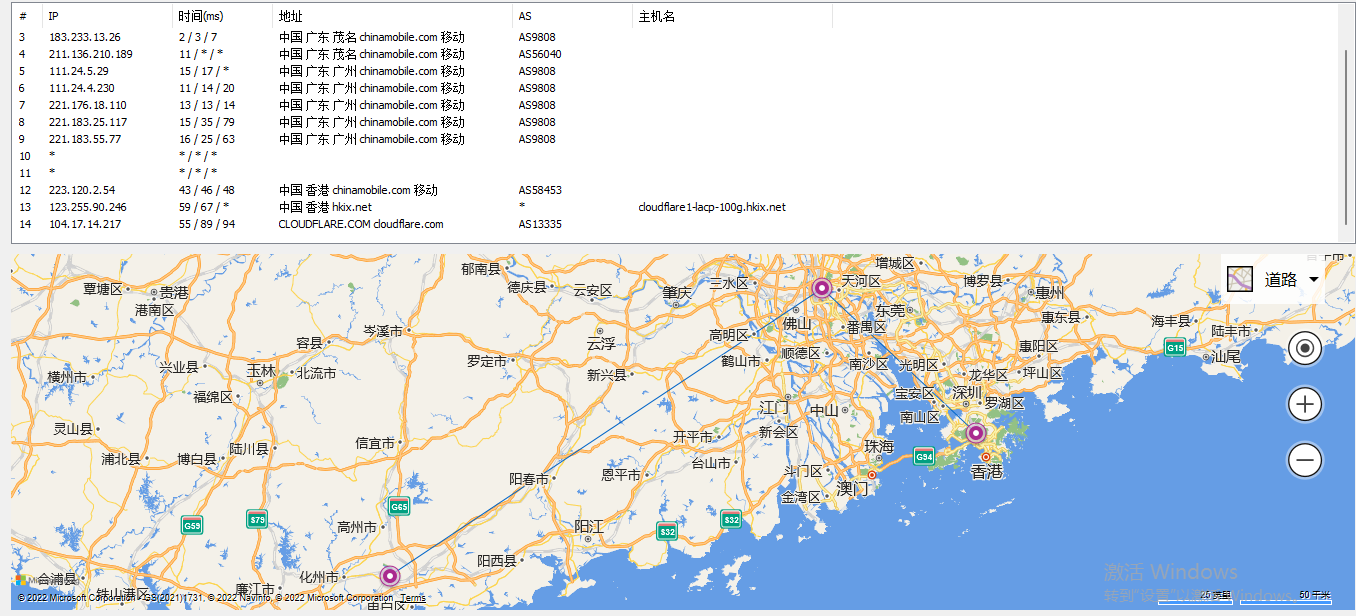Click the G59 highway shield on the map

coord(192,525)
